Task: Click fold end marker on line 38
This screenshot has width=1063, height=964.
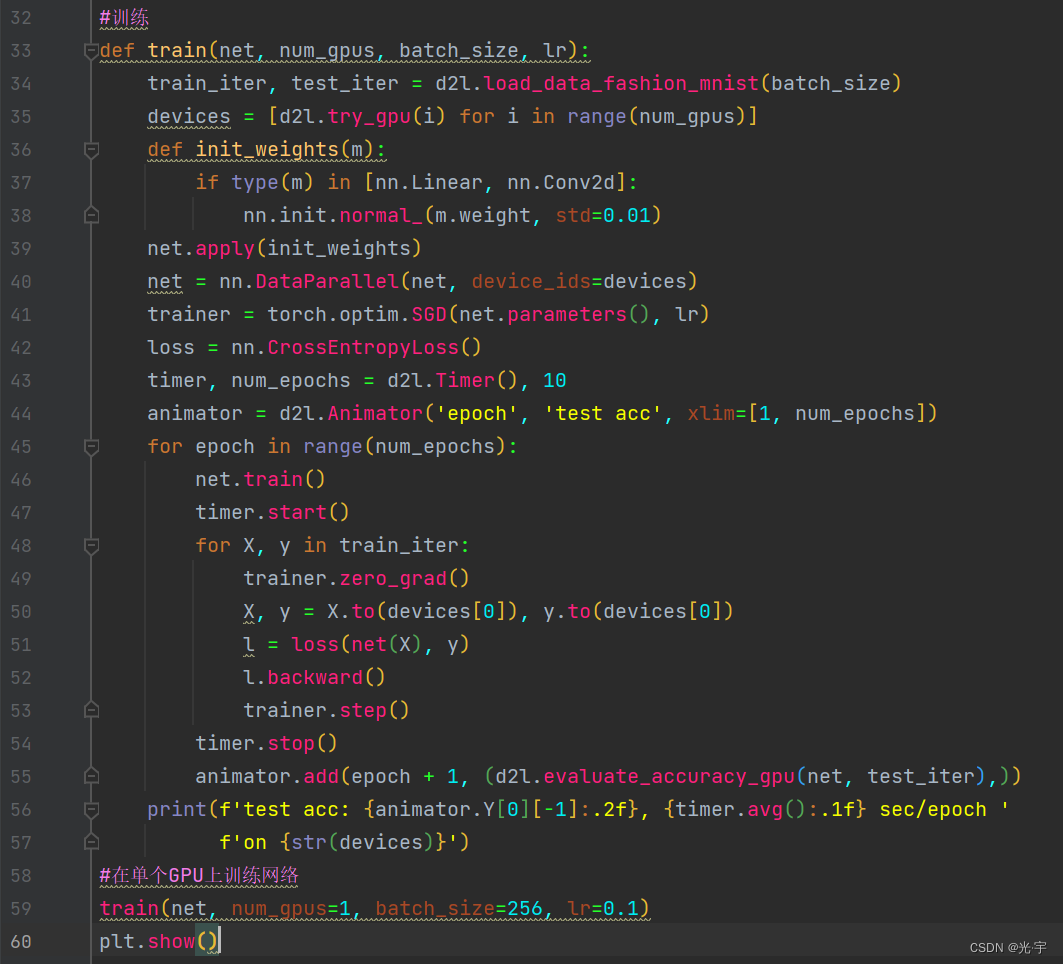Action: pyautogui.click(x=91, y=216)
